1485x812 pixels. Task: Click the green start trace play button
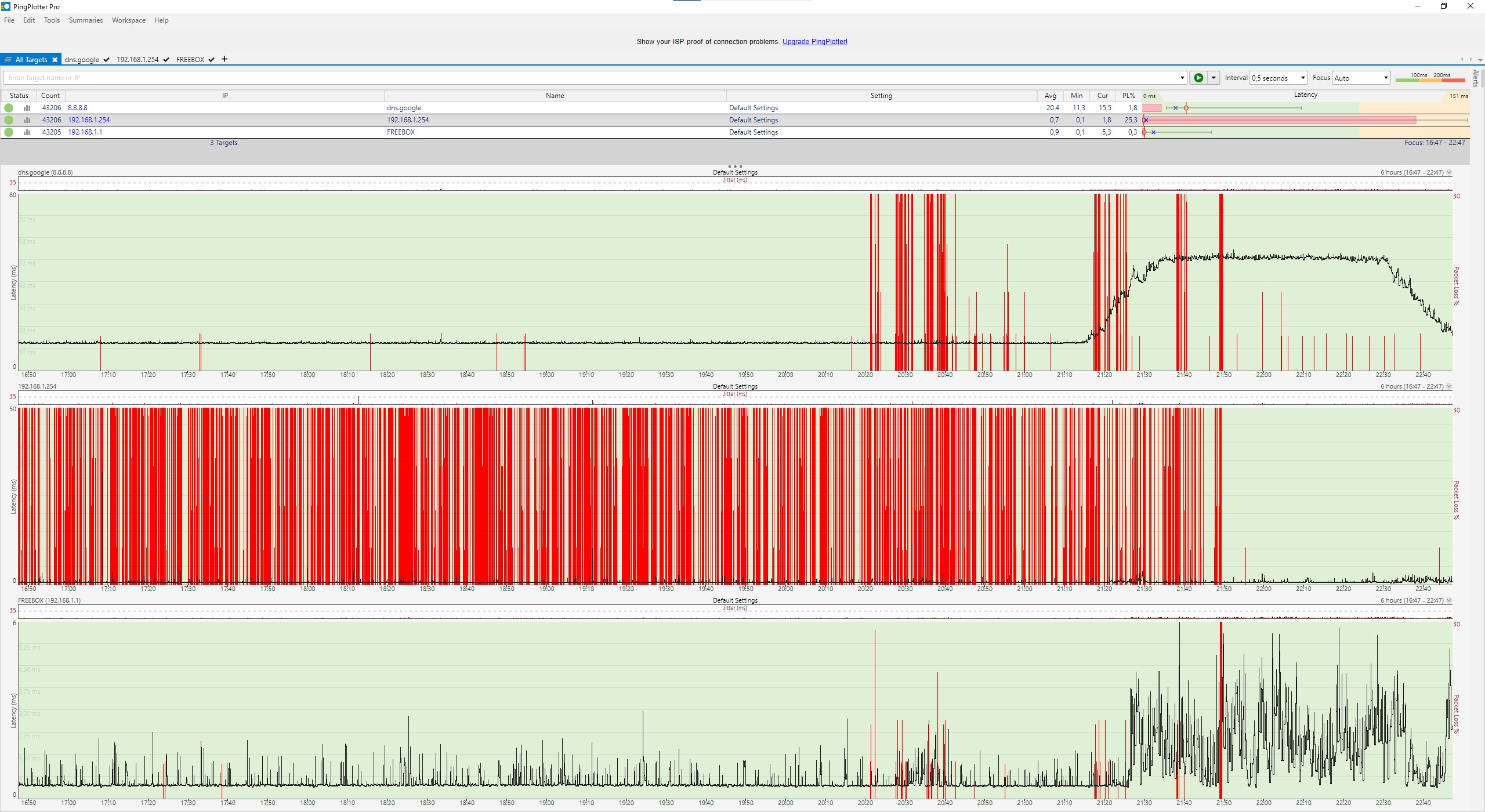click(x=1198, y=78)
